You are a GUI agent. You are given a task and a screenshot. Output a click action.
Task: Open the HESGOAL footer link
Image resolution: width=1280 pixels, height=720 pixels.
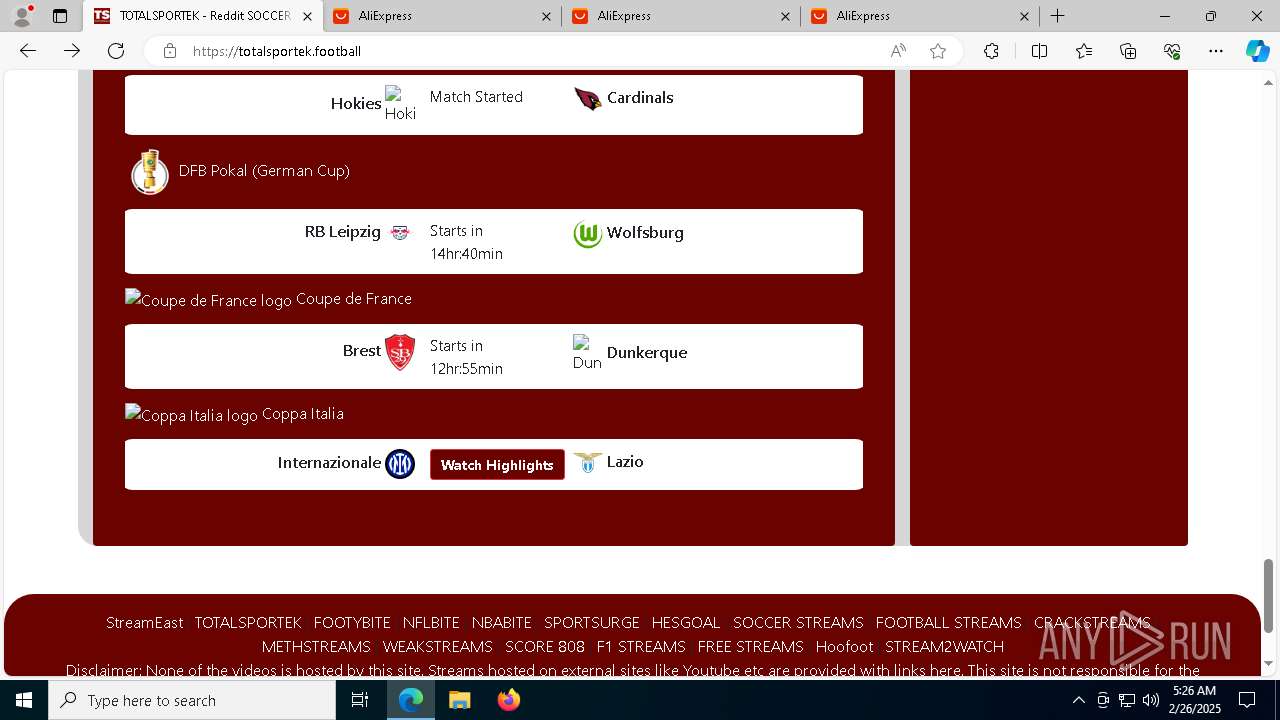pyautogui.click(x=686, y=622)
